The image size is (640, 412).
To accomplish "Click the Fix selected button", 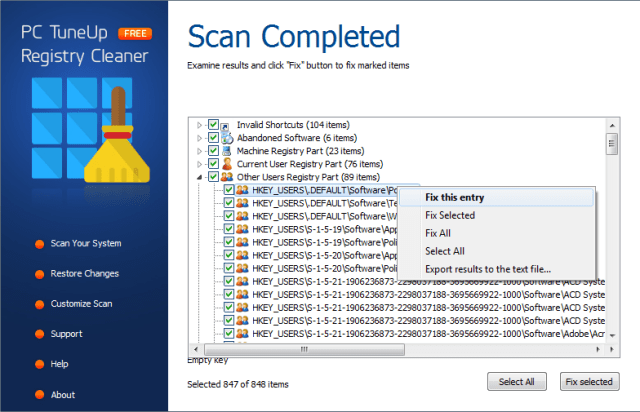I will pyautogui.click(x=589, y=382).
